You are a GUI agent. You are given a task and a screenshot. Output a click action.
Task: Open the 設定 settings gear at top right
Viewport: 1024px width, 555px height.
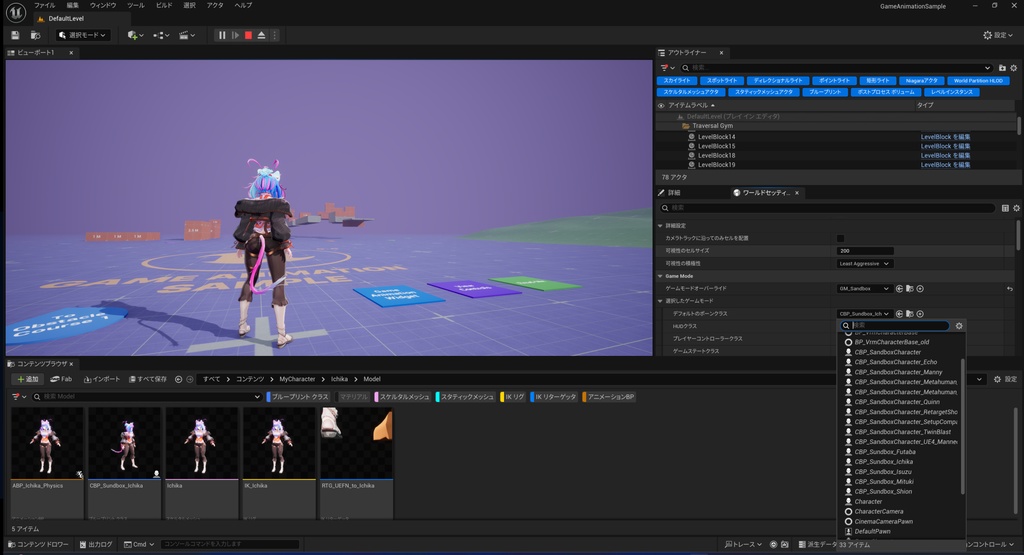998,35
